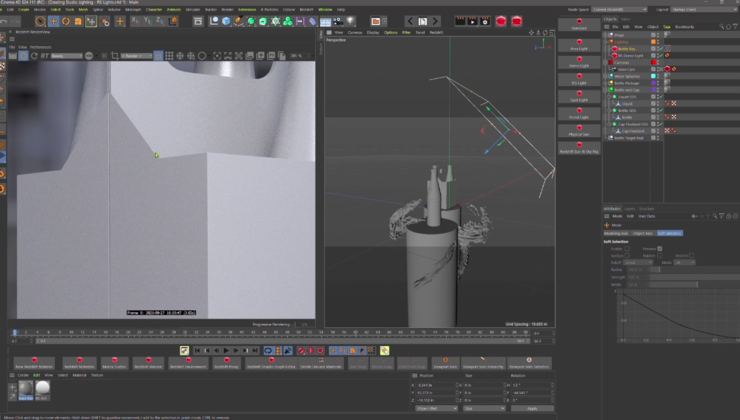Open the Beauty AOV dropdown

click(66, 56)
